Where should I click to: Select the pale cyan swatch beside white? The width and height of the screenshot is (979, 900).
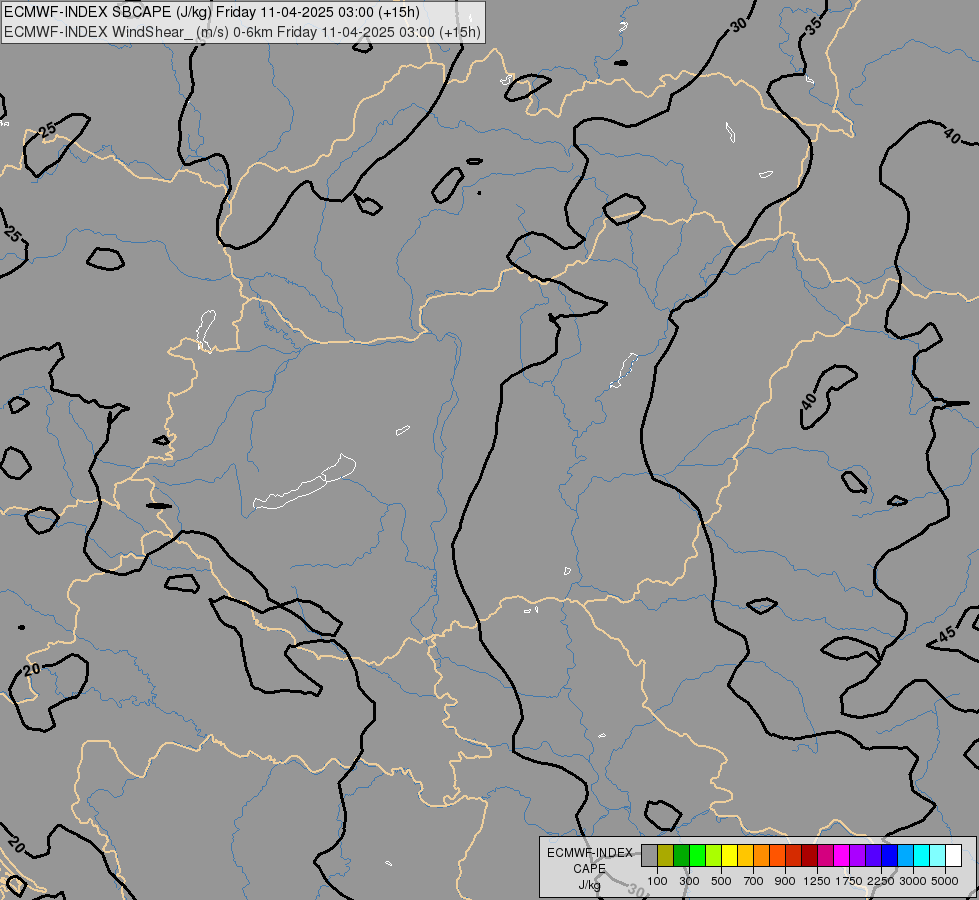tap(937, 855)
